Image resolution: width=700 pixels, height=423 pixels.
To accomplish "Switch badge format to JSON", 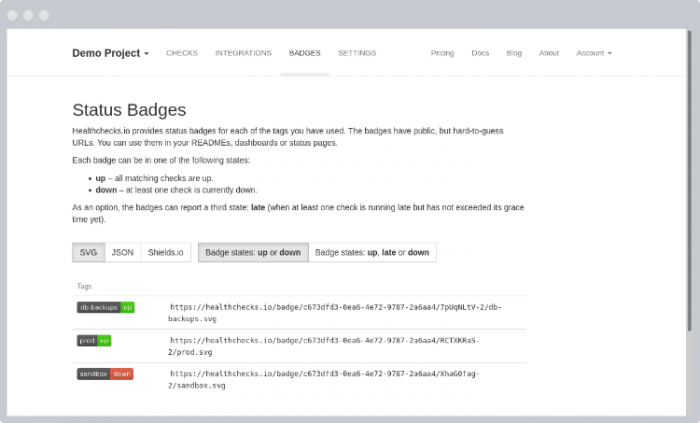I will point(122,253).
